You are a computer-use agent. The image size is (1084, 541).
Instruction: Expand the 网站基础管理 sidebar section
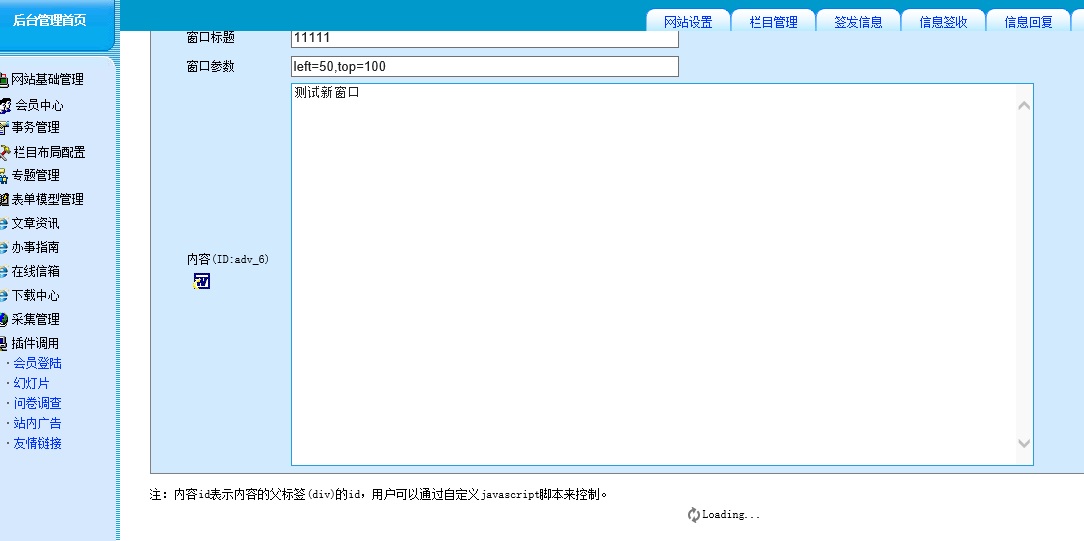coord(47,79)
